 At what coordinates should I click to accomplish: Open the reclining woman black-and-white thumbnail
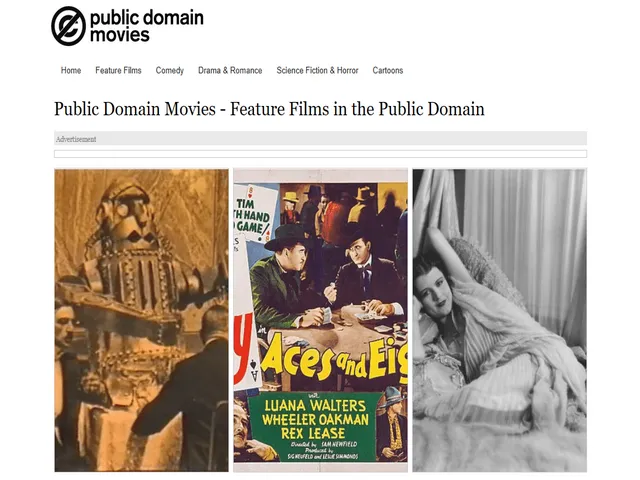point(500,320)
